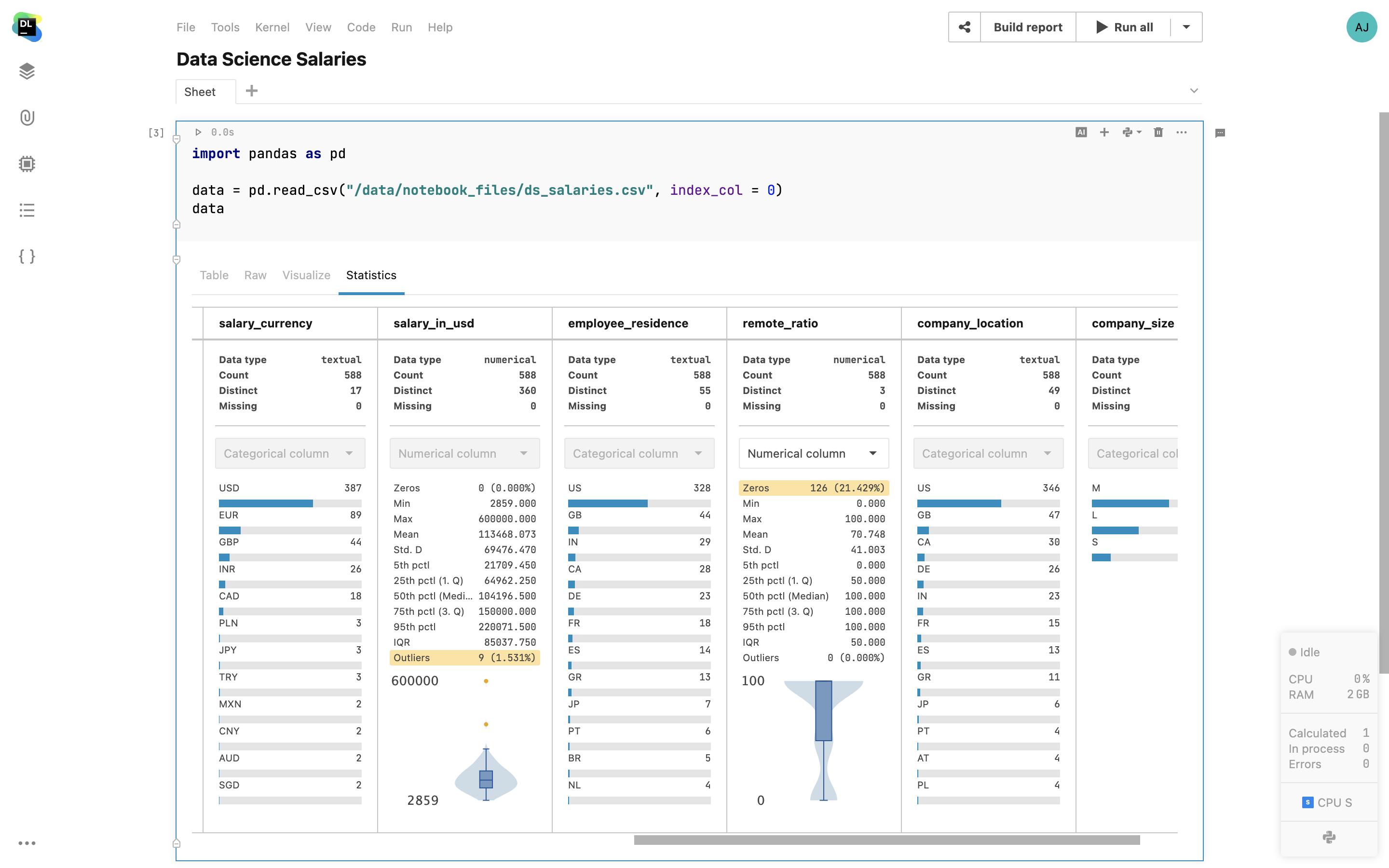This screenshot has height=868, width=1389.
Task: Click the Run all button
Action: (1124, 27)
